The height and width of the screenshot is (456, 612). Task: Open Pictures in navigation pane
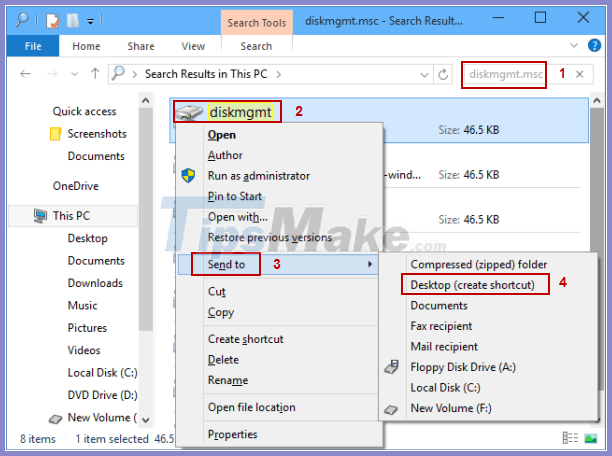tap(87, 328)
